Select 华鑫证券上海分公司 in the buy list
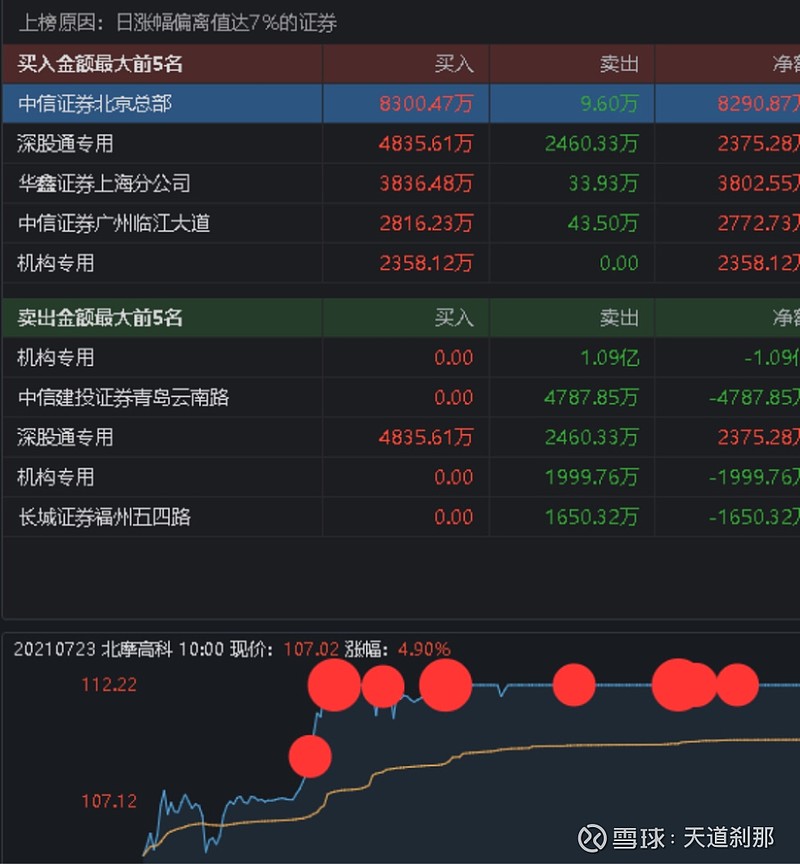800x864 pixels. pyautogui.click(x=104, y=183)
